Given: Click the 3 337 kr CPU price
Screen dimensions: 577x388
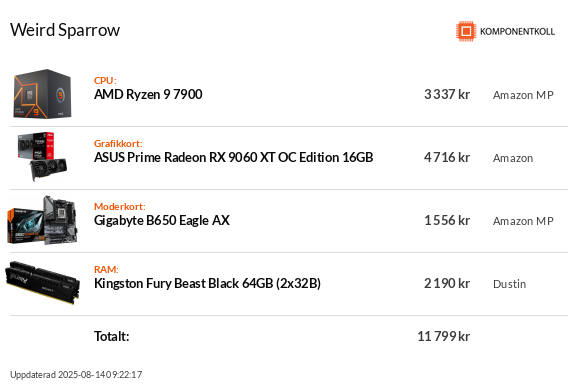Looking at the screenshot, I should [447, 94].
